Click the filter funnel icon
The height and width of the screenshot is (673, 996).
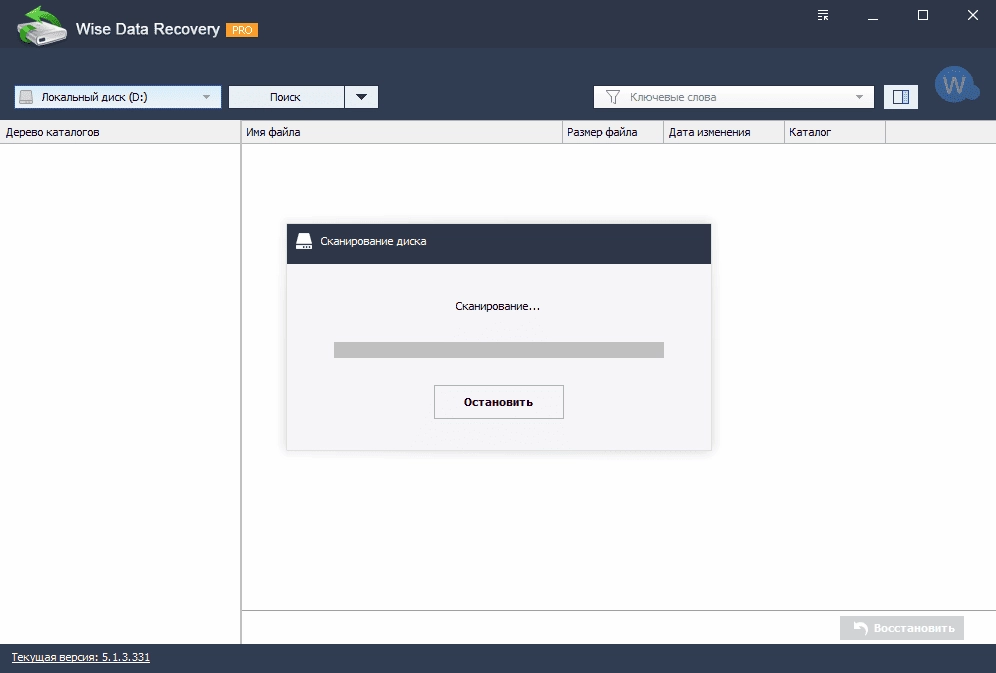pyautogui.click(x=612, y=97)
